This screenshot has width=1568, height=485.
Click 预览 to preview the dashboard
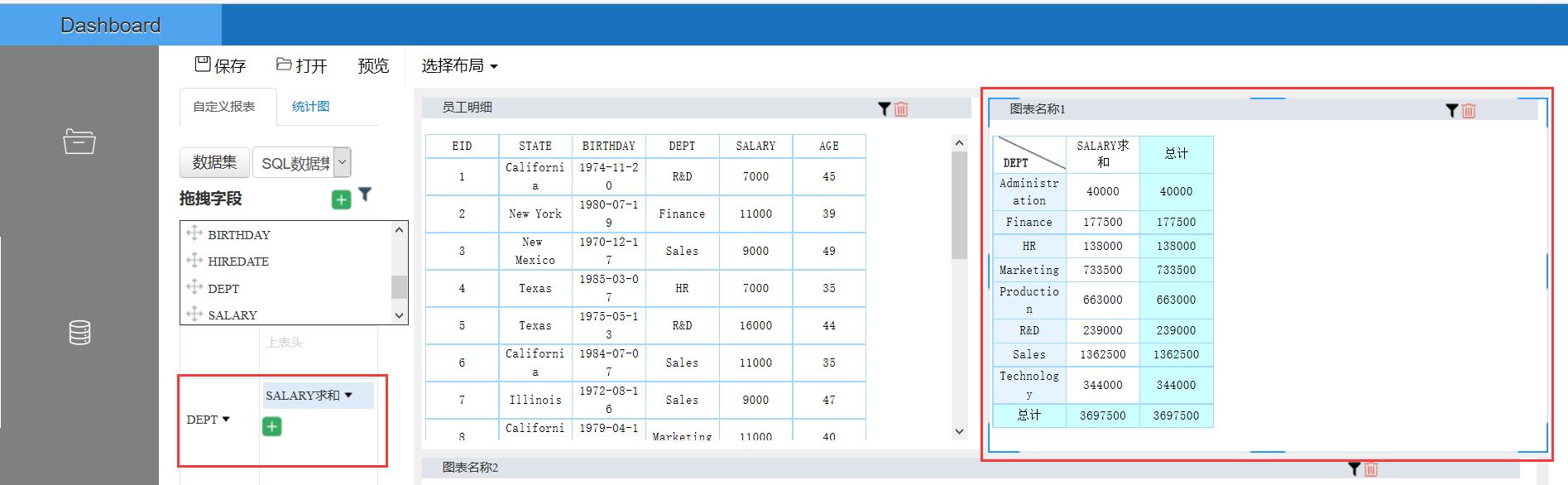tap(373, 65)
